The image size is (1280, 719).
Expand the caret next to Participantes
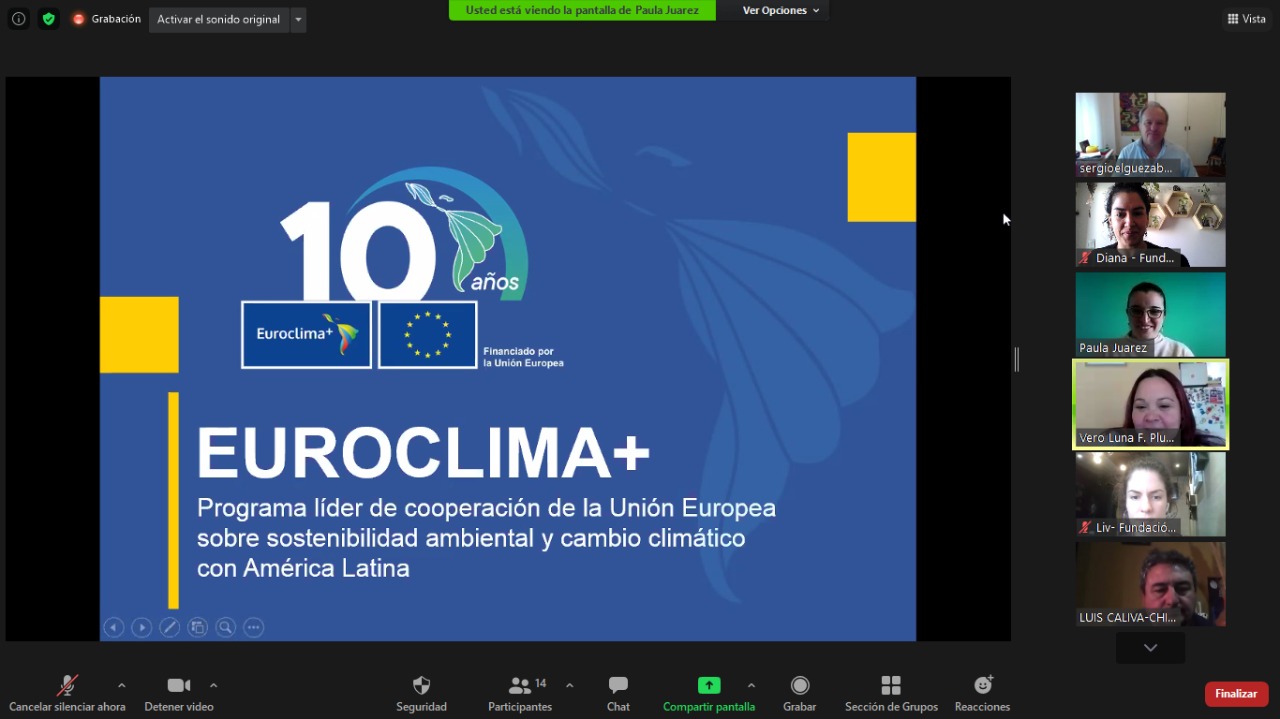[570, 685]
